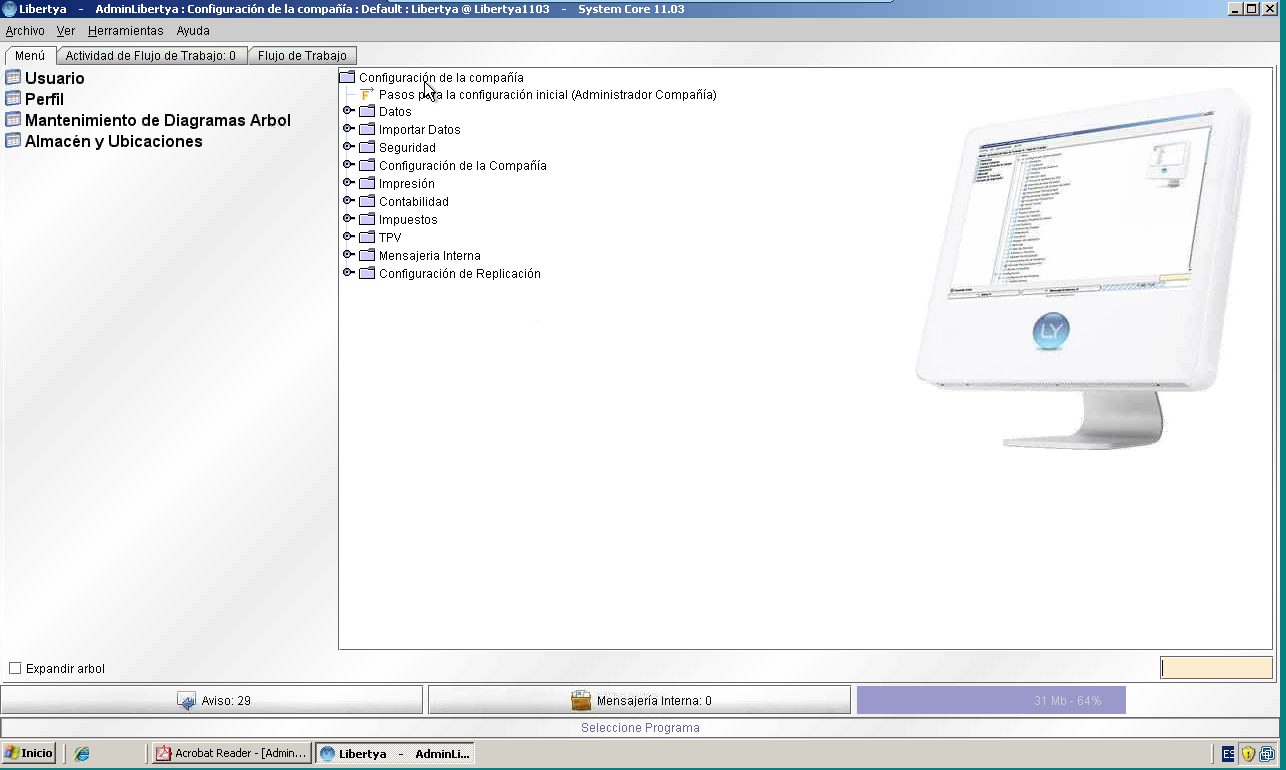Click the language indicator ES in system tray
Viewport: 1286px width, 770px height.
(x=1229, y=754)
